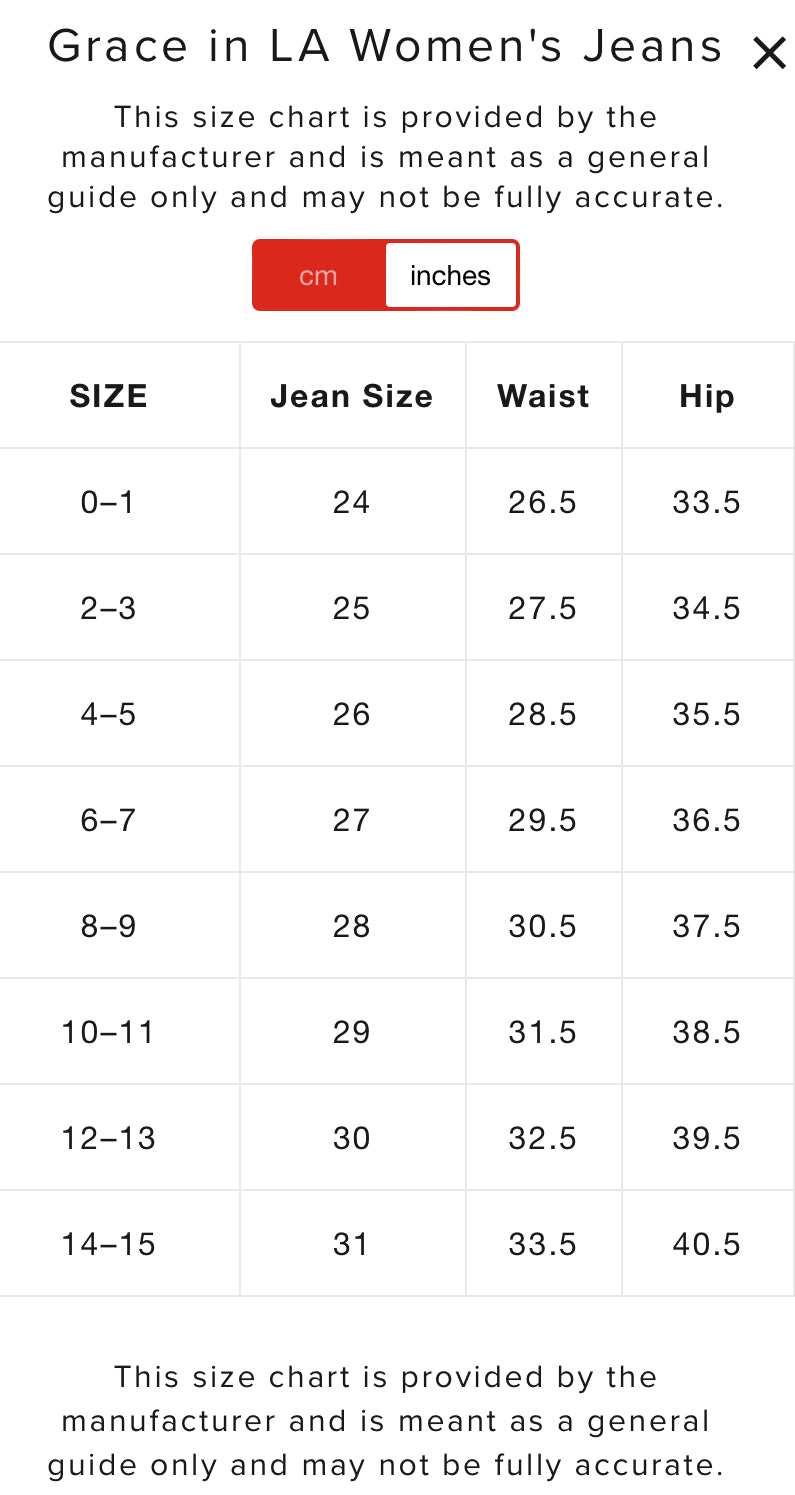The image size is (795, 1495).
Task: Click the SIZE column header
Action: [109, 397]
